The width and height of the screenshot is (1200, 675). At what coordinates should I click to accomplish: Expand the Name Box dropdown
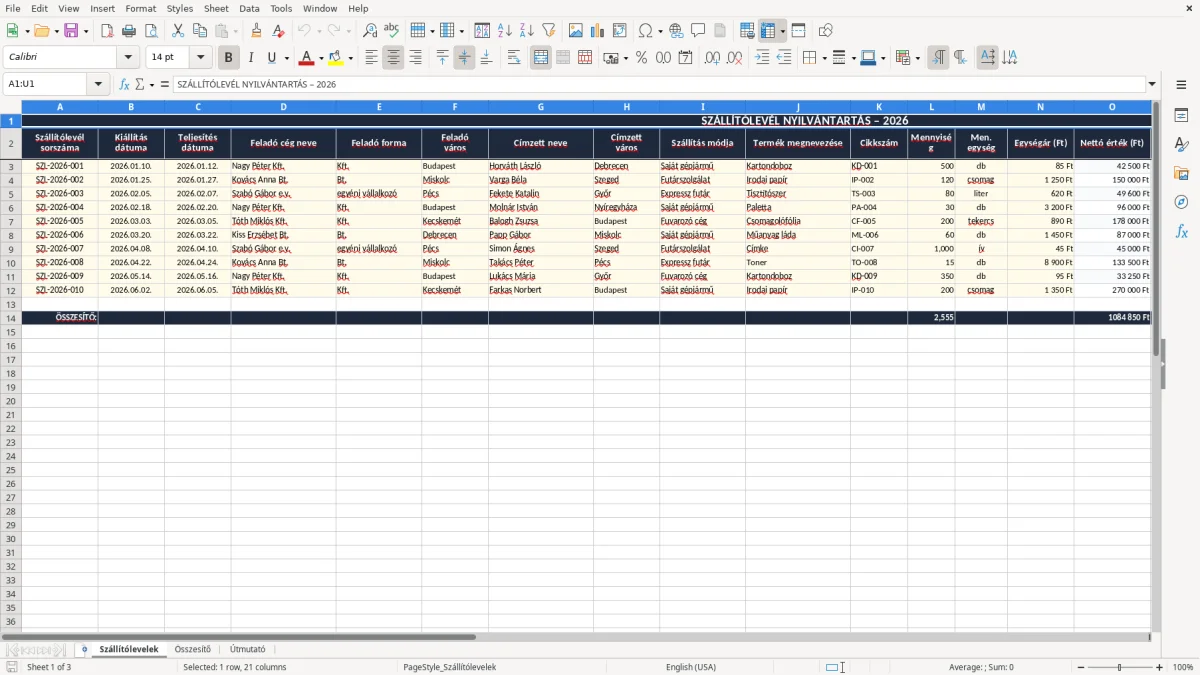(x=99, y=85)
